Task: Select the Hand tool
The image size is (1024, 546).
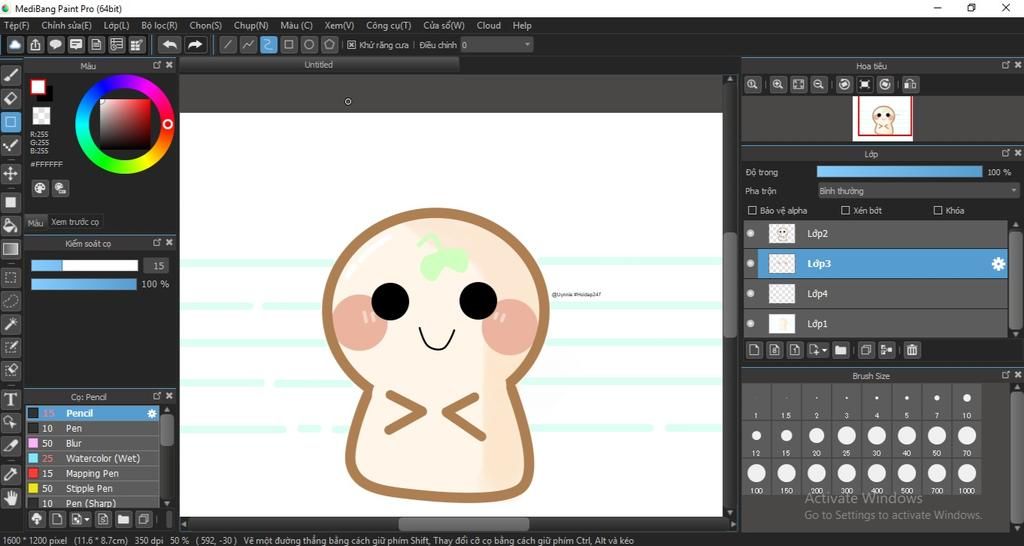Action: click(x=10, y=498)
